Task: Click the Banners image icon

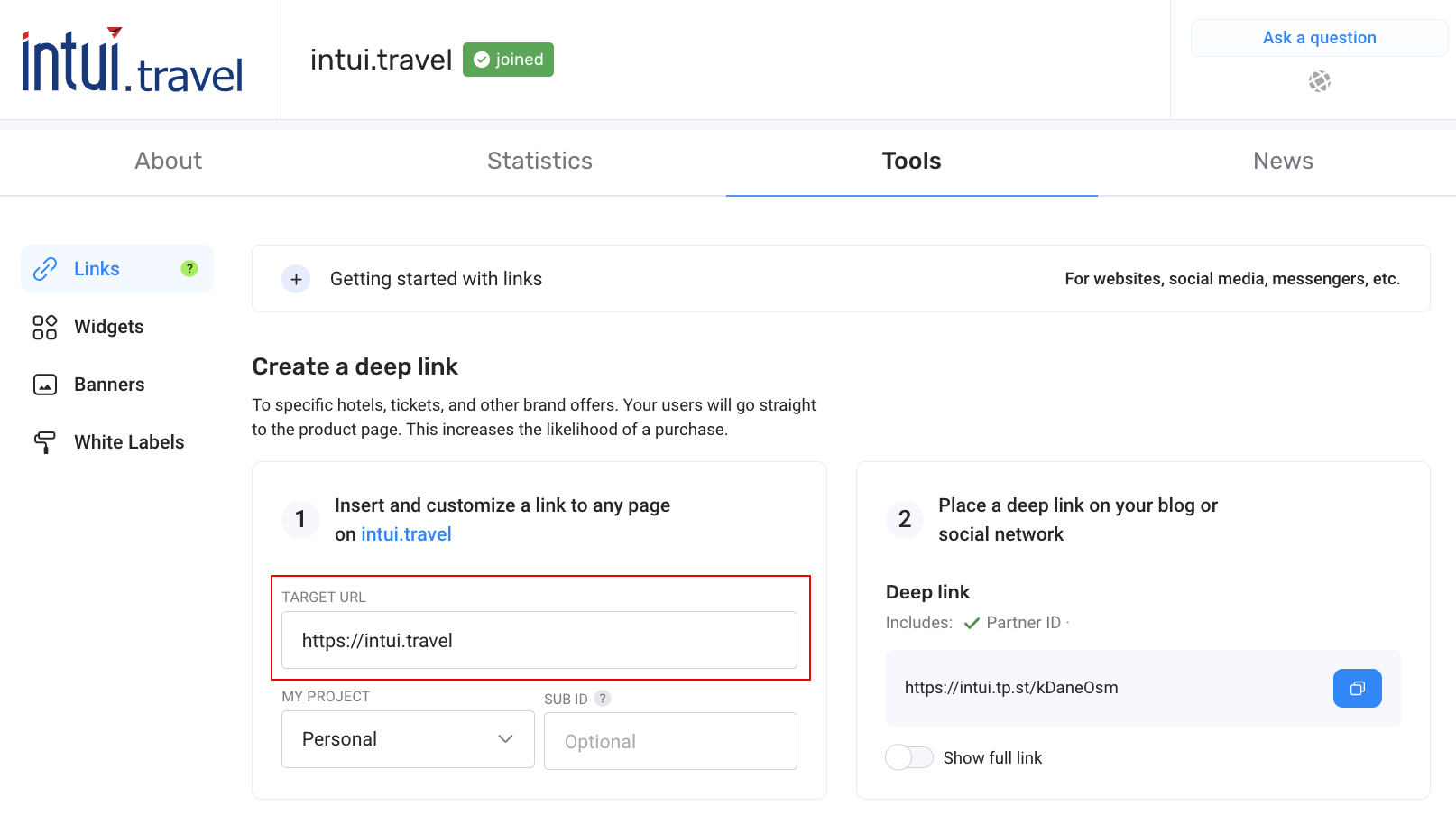Action: click(45, 385)
